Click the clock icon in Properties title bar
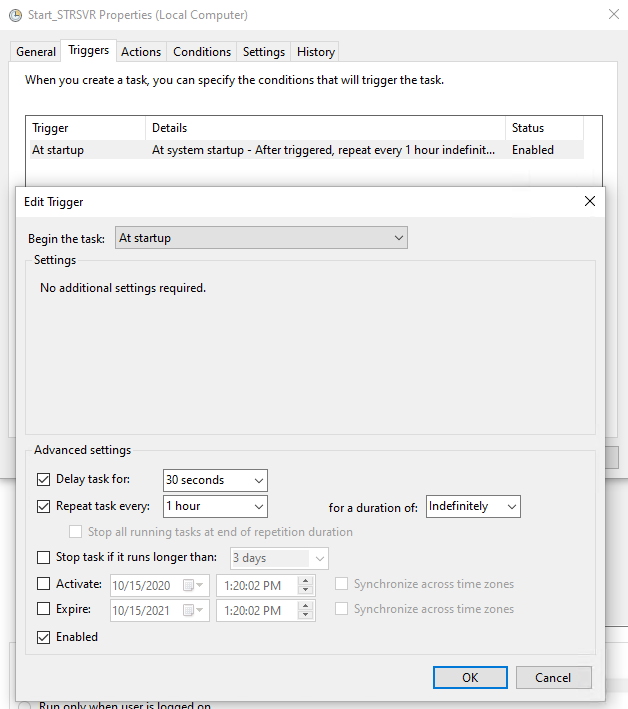This screenshot has width=628, height=709. pos(15,15)
